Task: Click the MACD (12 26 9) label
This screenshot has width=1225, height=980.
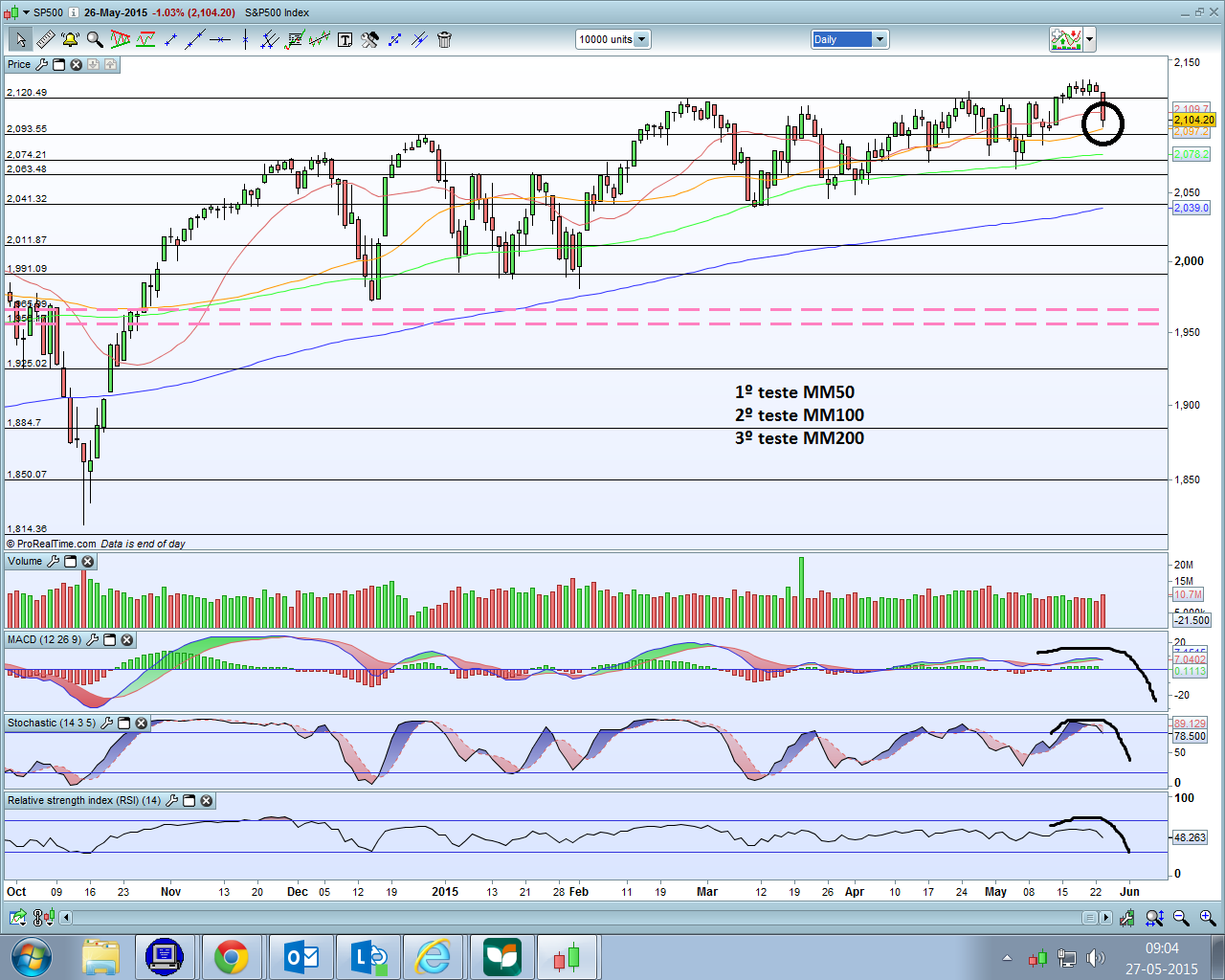Action: pos(45,639)
